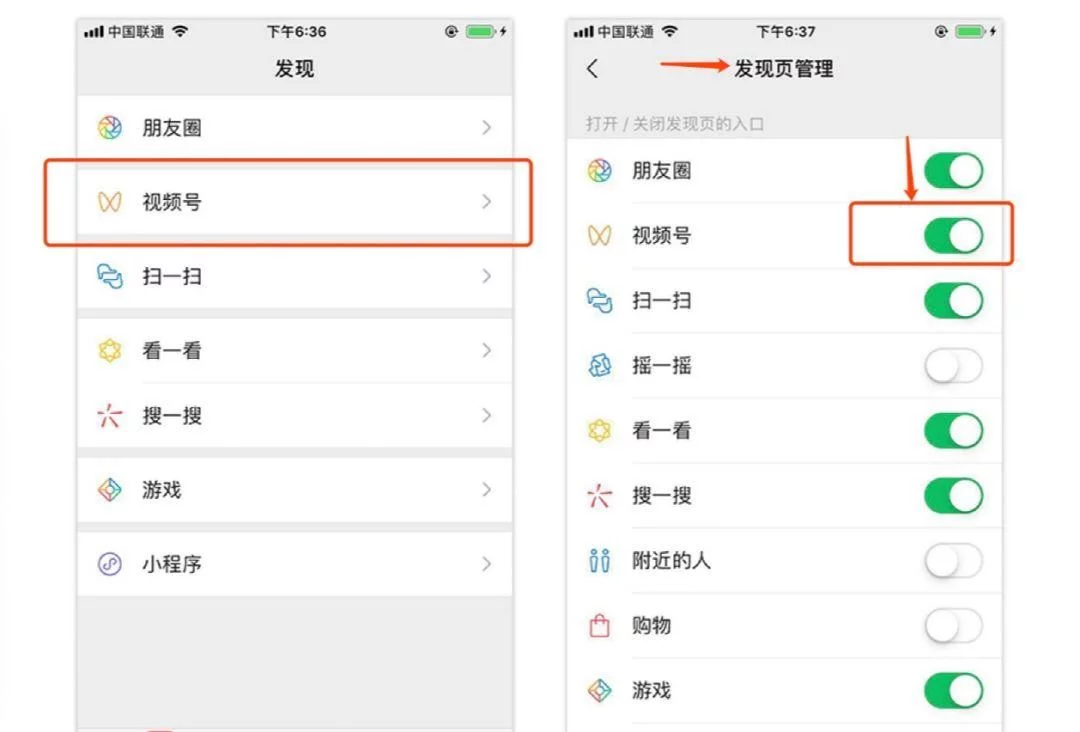Tap the 搜一搜 red star icon in Discover
Screen dimensions: 1080x732
[x=110, y=415]
